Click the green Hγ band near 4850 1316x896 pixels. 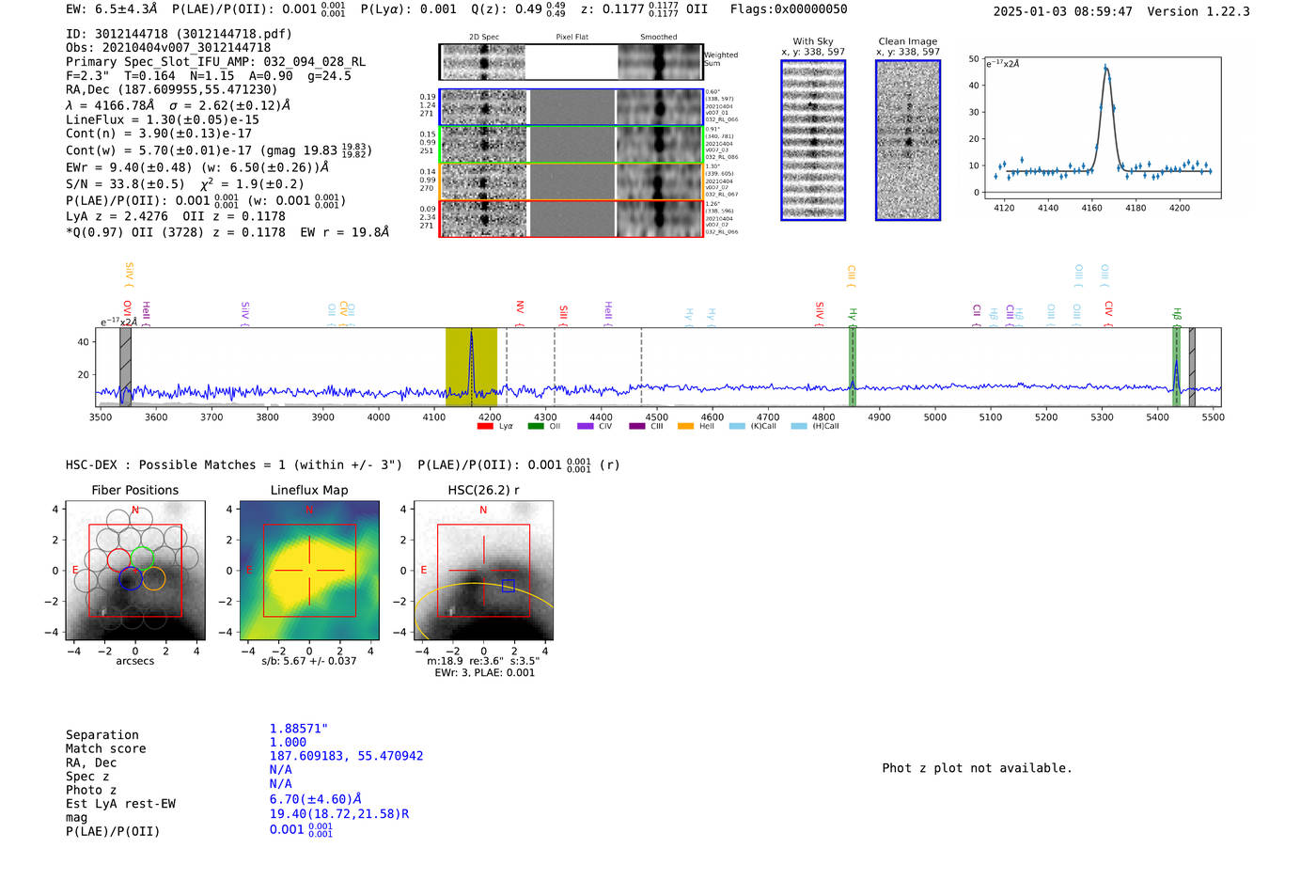(x=853, y=367)
